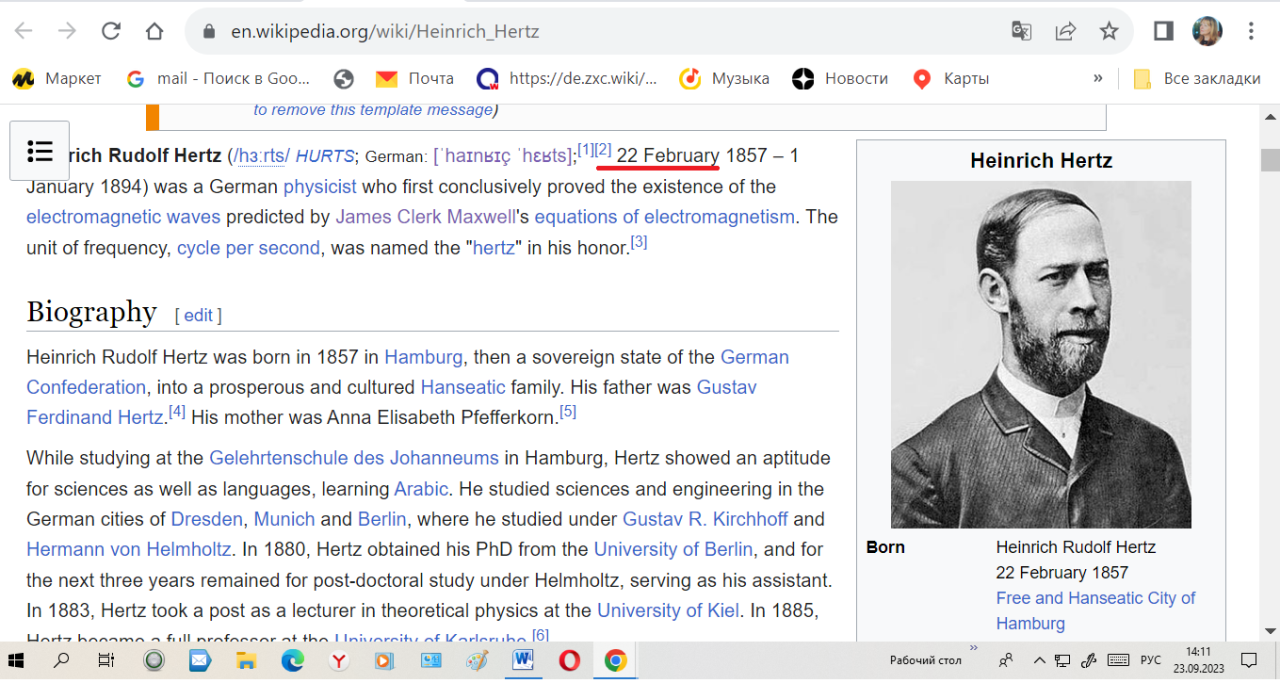
Task: Click the page vertical scrollbar thumb
Action: point(1270,160)
